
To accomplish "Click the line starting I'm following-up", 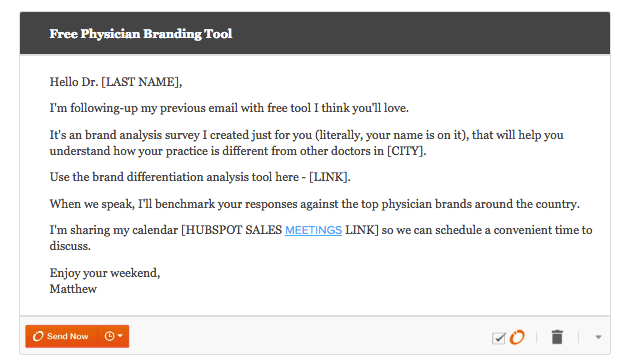I will [x=229, y=108].
